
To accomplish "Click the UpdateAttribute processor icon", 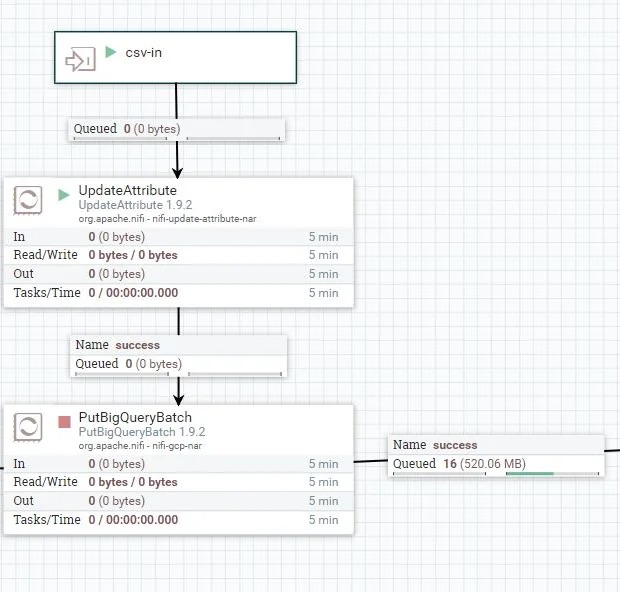I will [28, 200].
